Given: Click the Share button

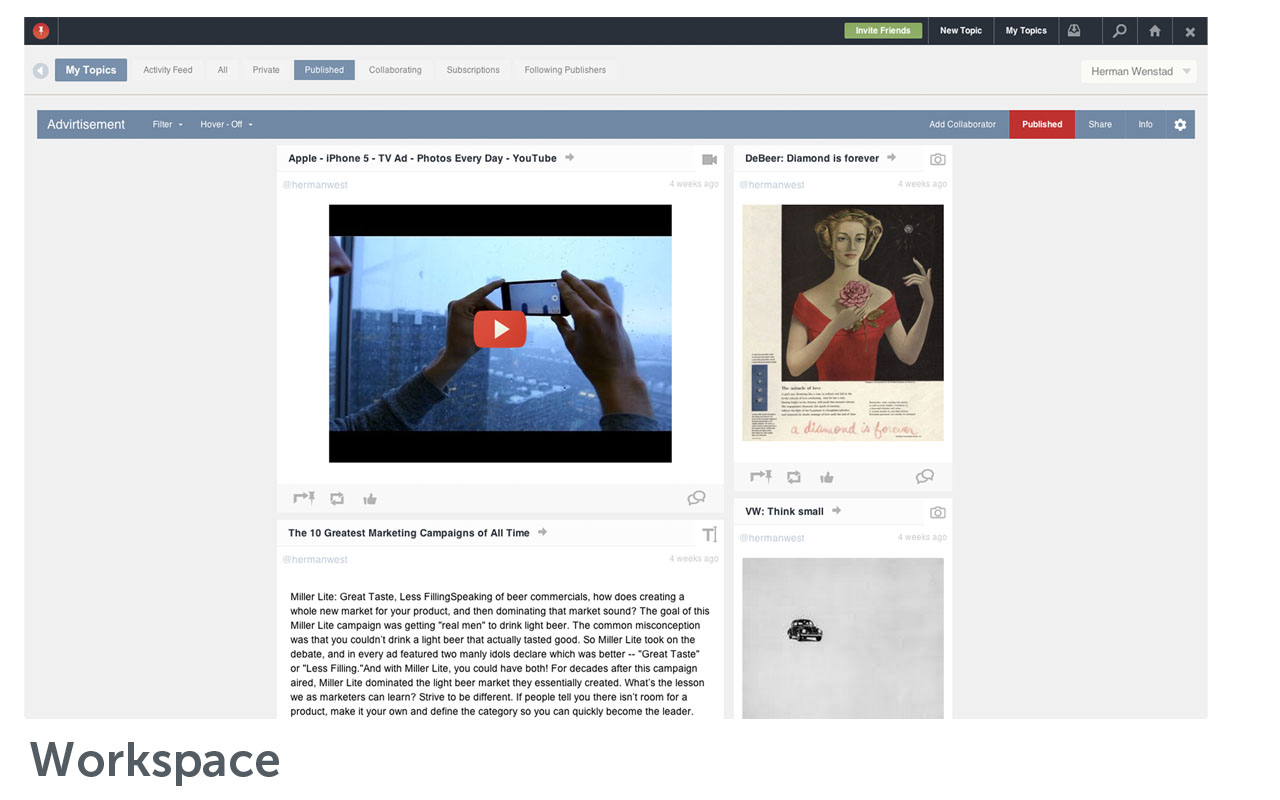Looking at the screenshot, I should 1100,125.
